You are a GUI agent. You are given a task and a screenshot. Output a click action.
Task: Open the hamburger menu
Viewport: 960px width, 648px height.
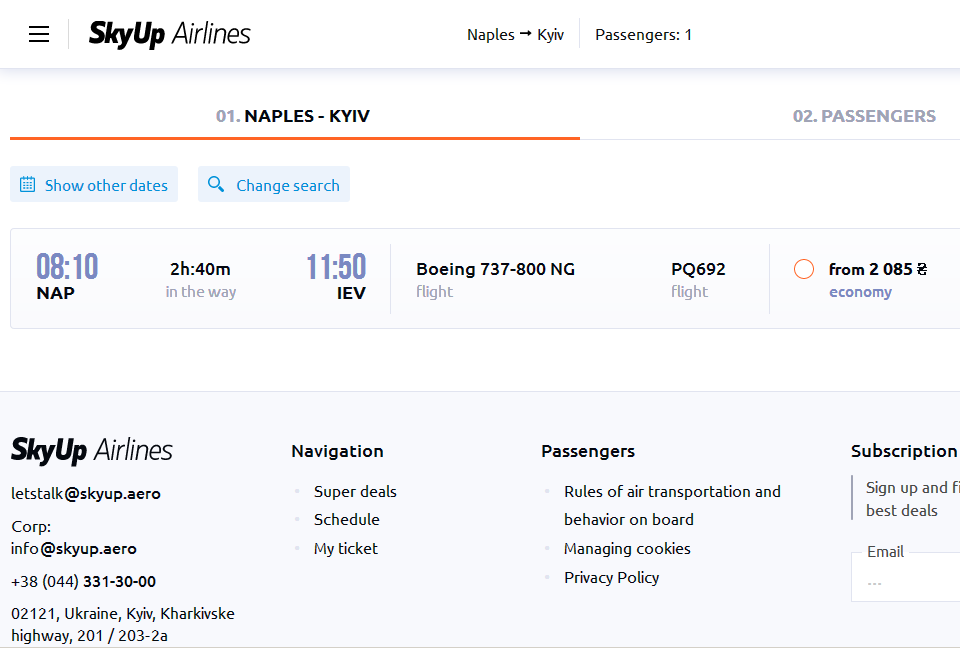tap(39, 35)
